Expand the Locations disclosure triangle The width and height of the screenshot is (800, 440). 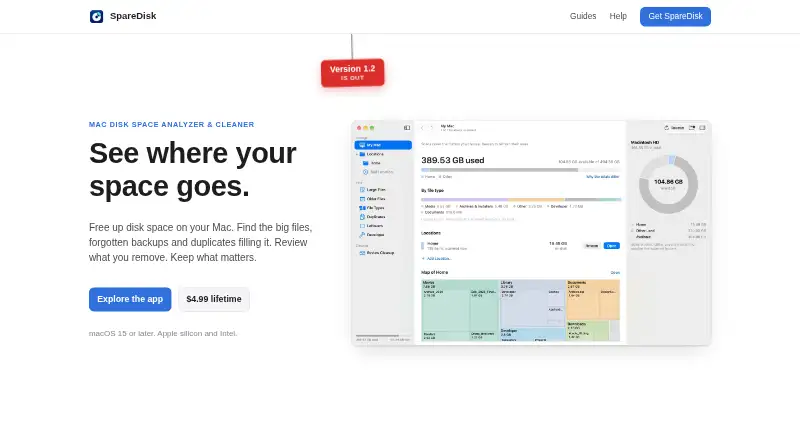(x=357, y=154)
